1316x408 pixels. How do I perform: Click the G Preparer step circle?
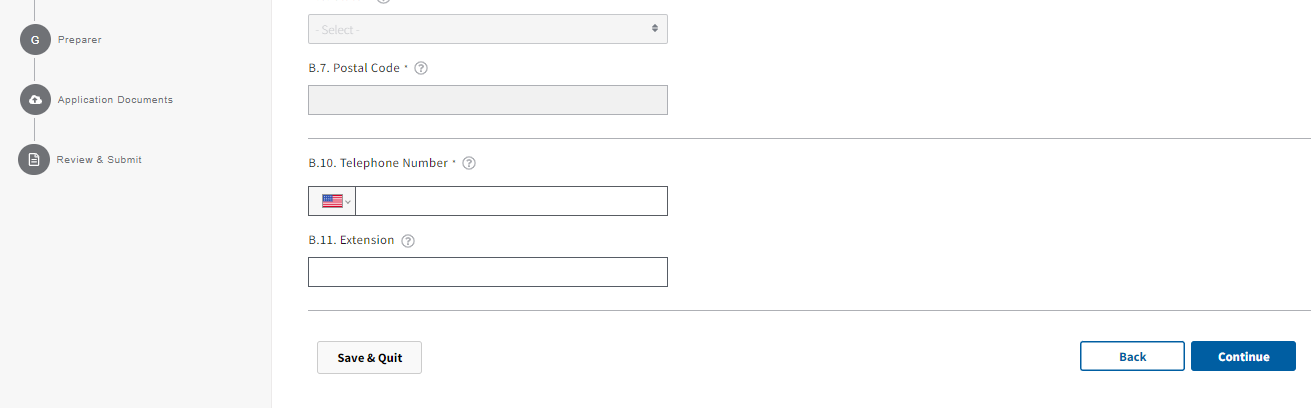pyautogui.click(x=35, y=40)
